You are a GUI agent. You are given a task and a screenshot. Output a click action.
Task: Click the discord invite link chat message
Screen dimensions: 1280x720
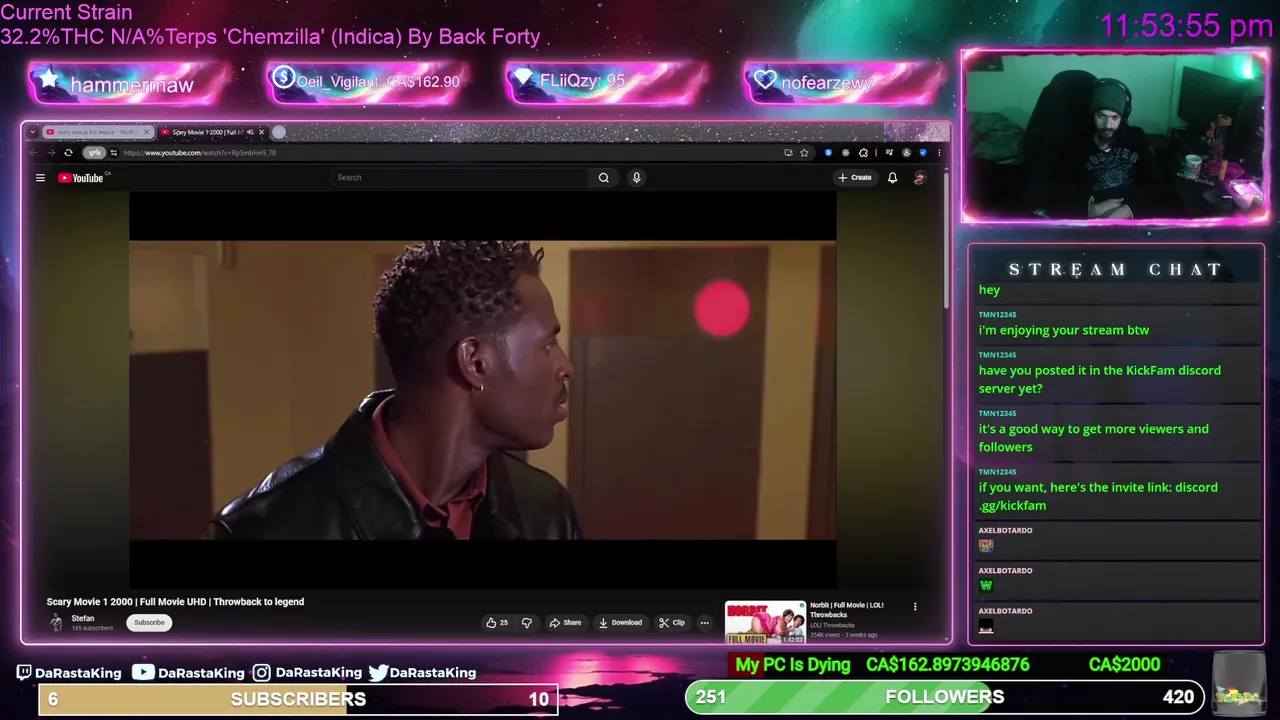tap(1098, 496)
